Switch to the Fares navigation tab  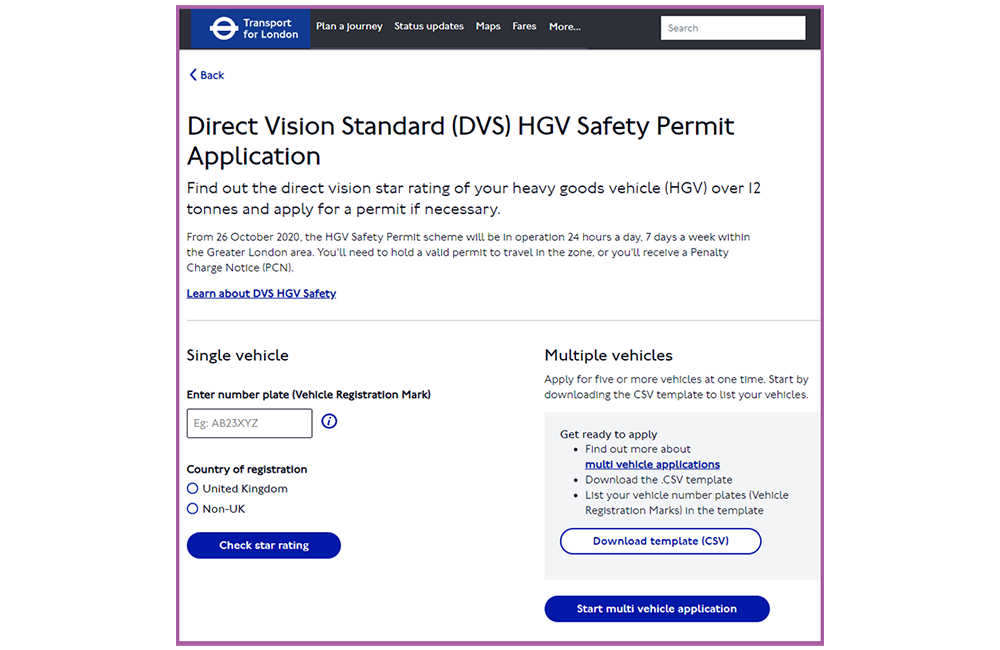coord(524,27)
